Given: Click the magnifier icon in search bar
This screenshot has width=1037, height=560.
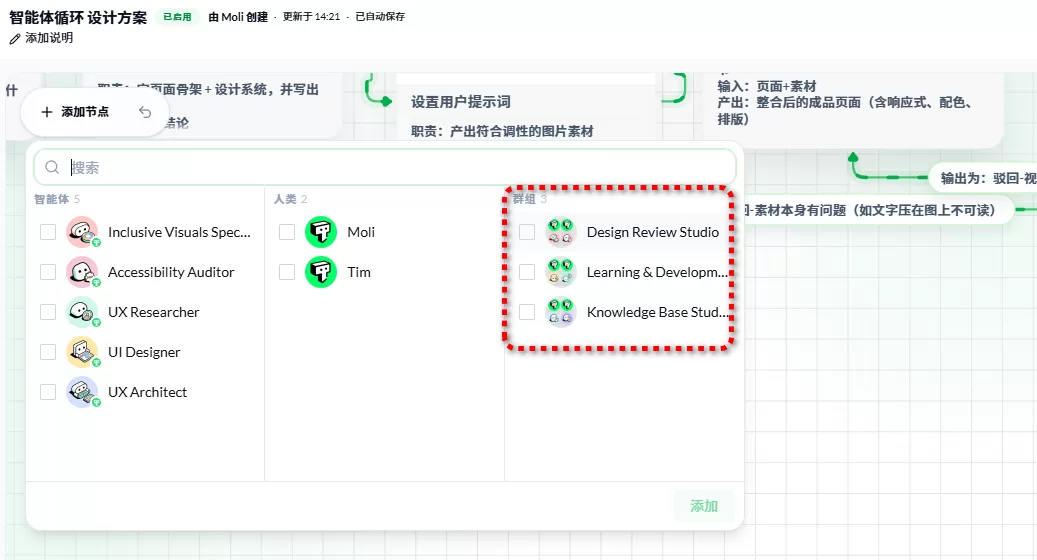Looking at the screenshot, I should [x=52, y=167].
